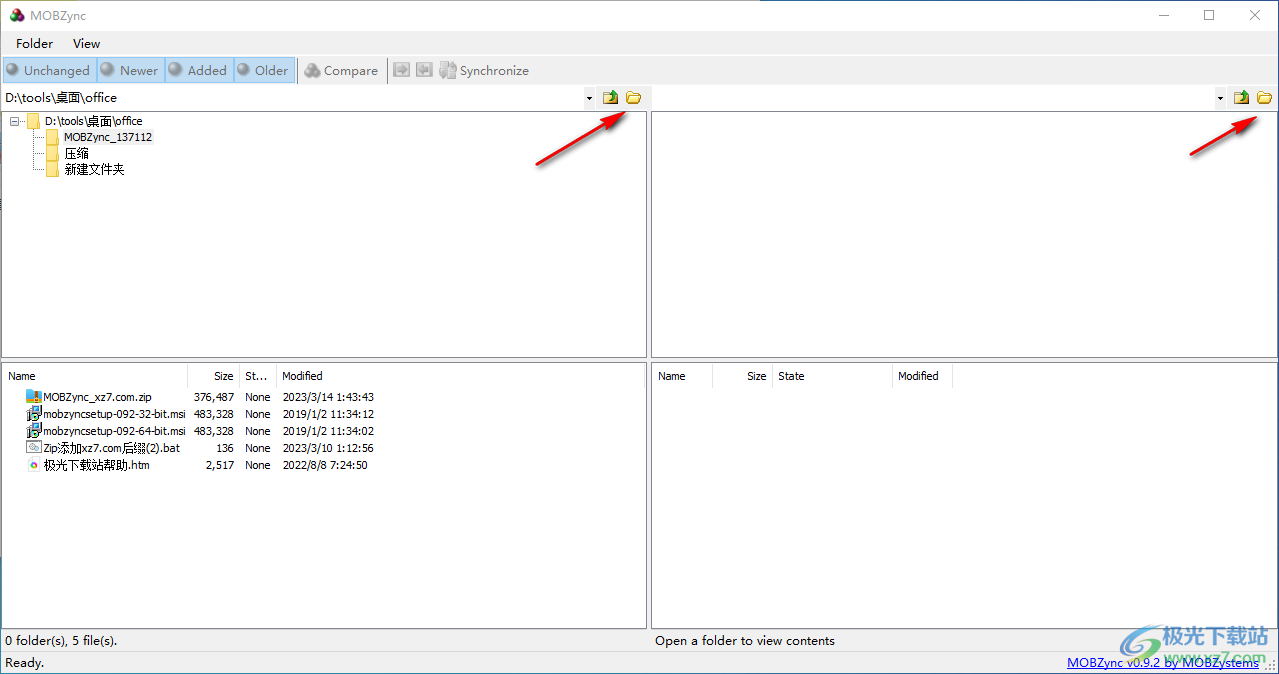Open MOBZync v0.9.2 by MOBZystems link

coord(1163,663)
